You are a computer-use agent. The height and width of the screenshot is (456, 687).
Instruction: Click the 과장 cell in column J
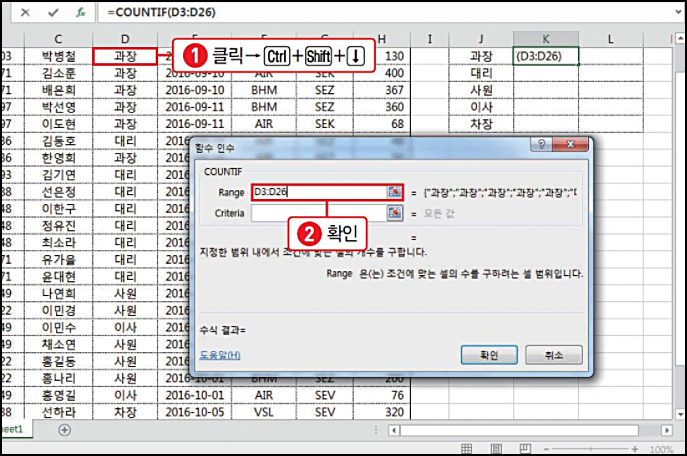click(481, 56)
